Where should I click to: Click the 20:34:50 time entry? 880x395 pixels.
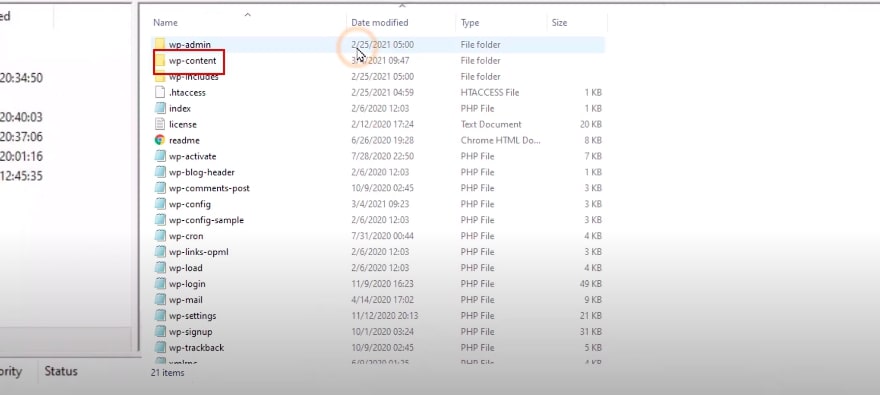(x=21, y=78)
